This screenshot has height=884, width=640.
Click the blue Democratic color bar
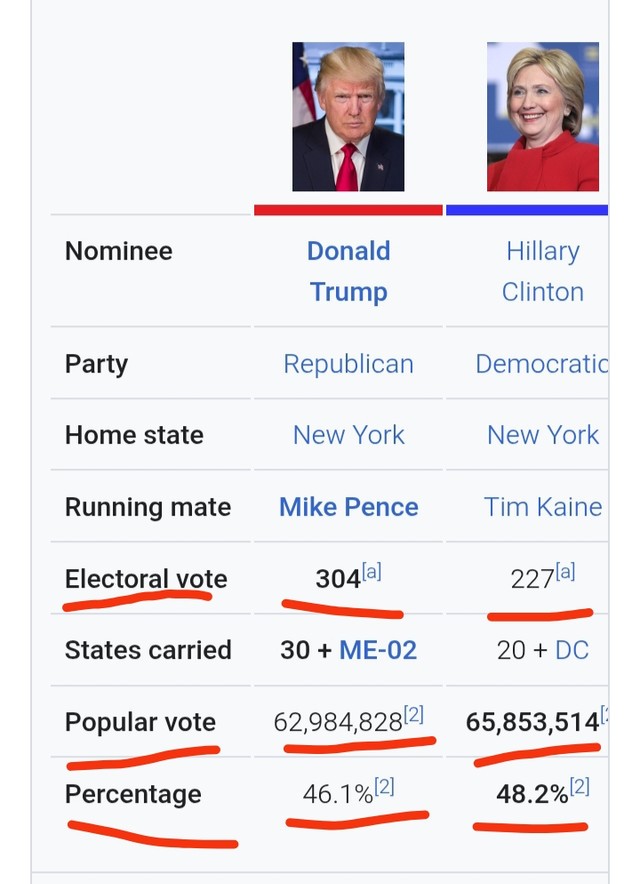click(x=527, y=210)
